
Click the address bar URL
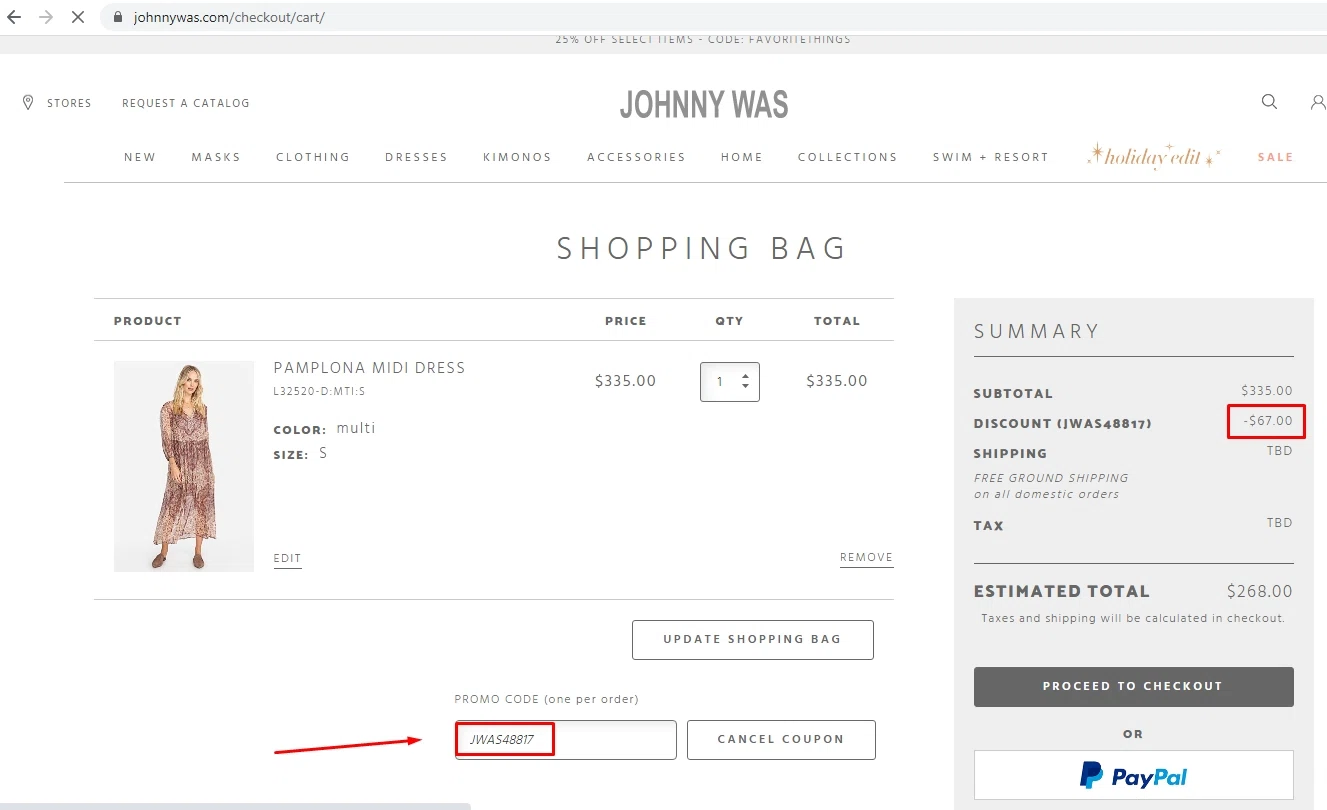coord(229,17)
